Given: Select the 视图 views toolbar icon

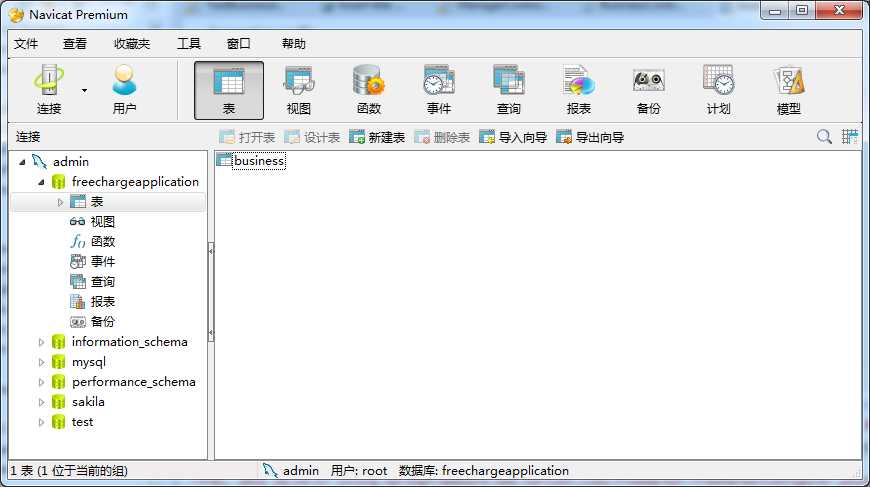Looking at the screenshot, I should 299,90.
